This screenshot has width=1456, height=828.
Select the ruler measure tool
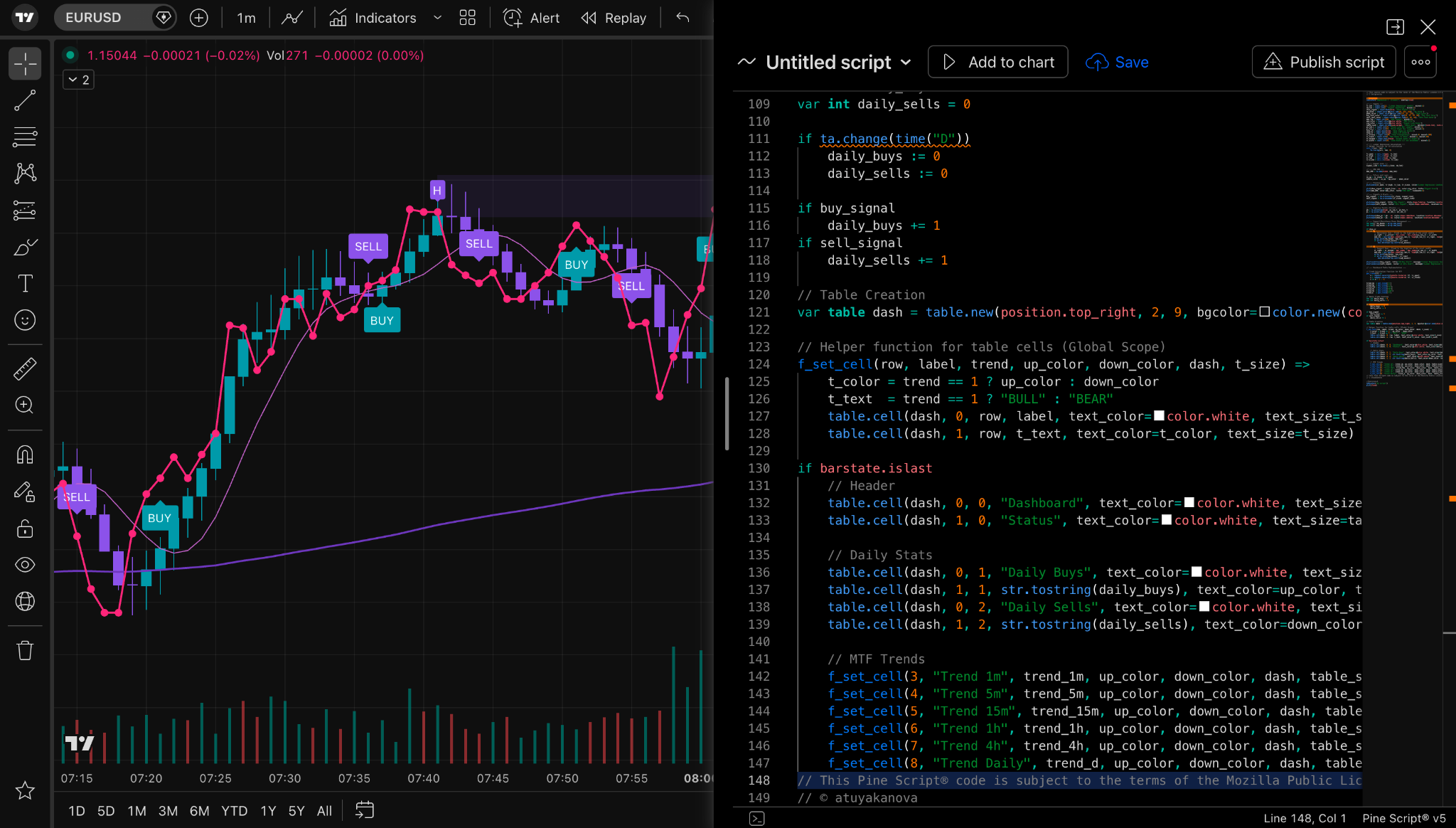(x=25, y=368)
